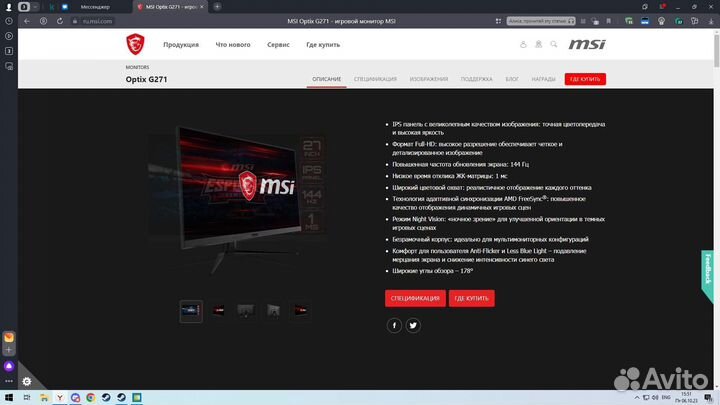Switch to the Спецификация tab
The width and height of the screenshot is (720, 405).
pyautogui.click(x=375, y=79)
